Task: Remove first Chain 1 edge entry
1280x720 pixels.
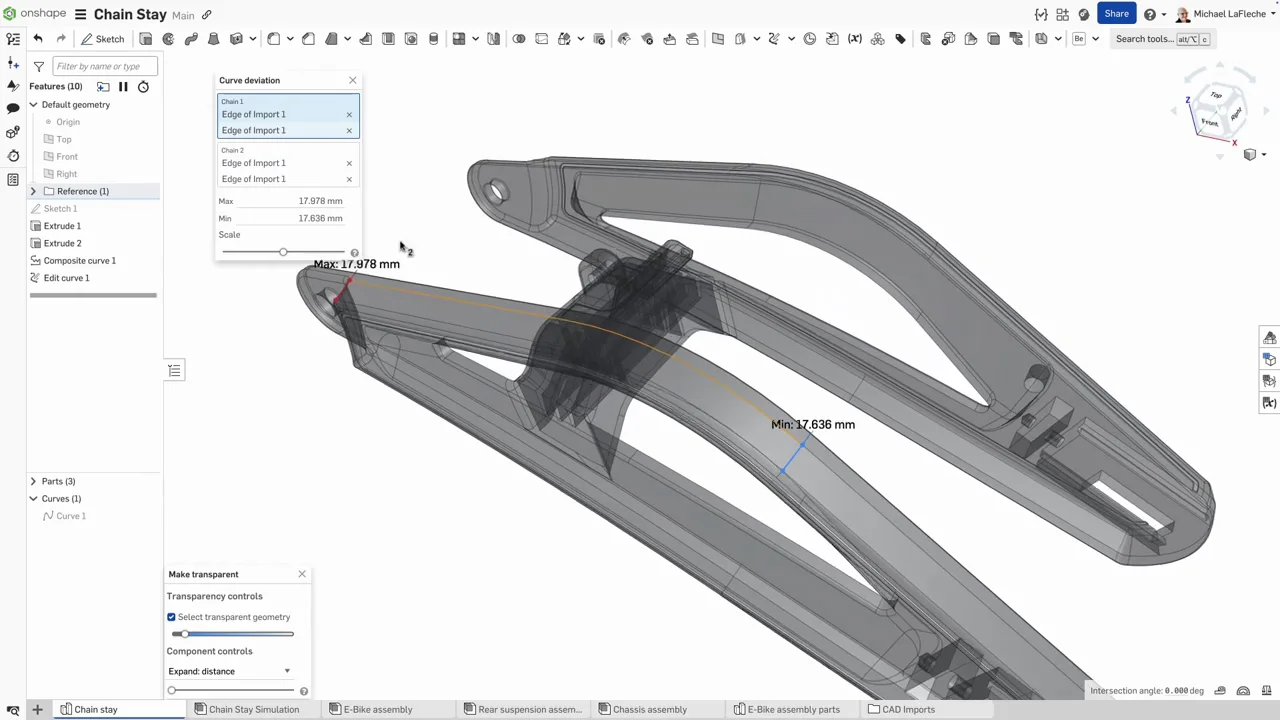Action: coord(349,115)
